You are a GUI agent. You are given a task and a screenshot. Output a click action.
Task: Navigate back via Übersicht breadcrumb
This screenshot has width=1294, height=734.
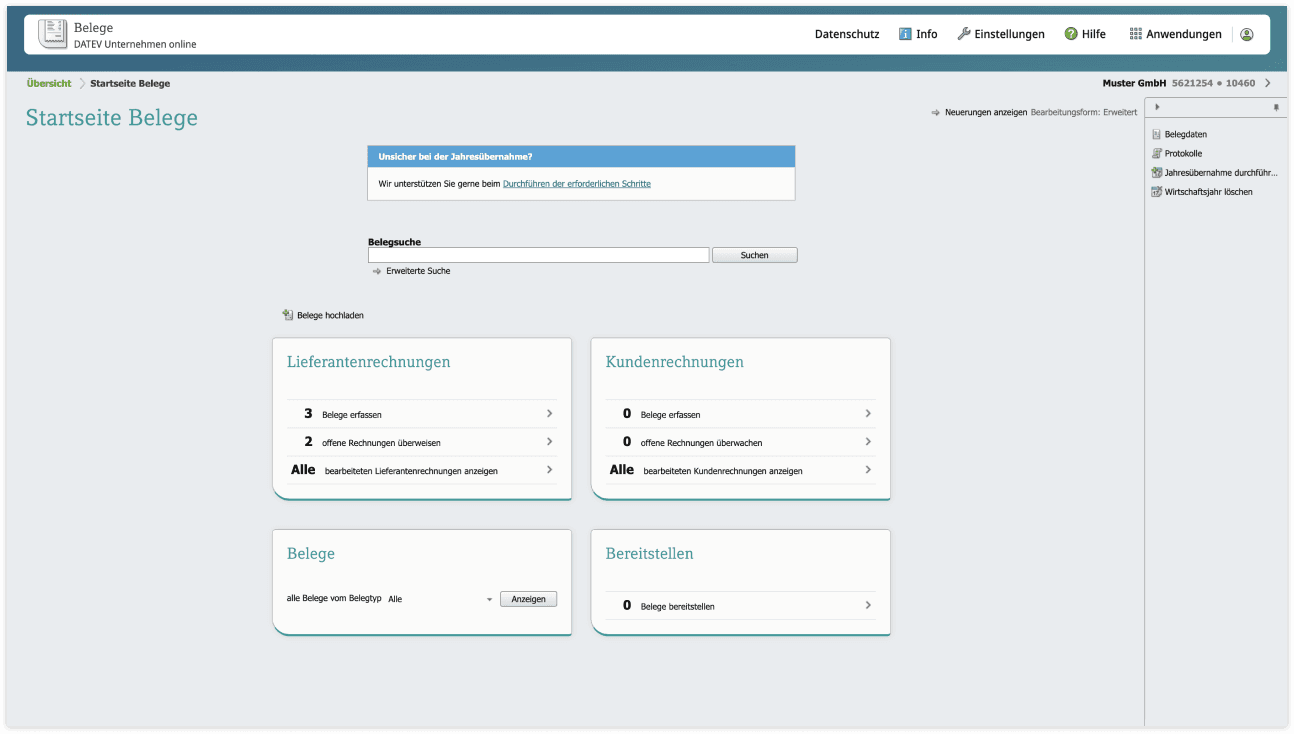(48, 83)
